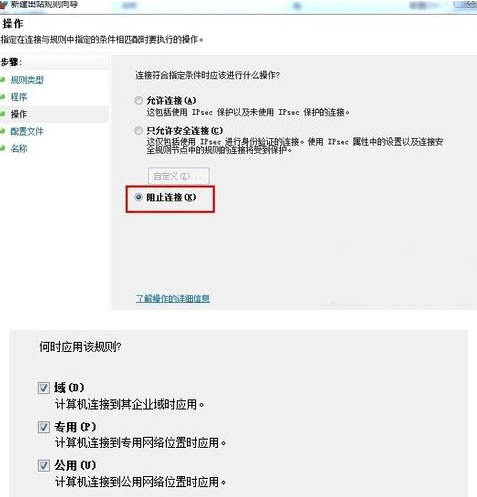Screen dimensions: 477x497
Task: Select 阻止连接 (K) radio button
Action: (x=138, y=197)
